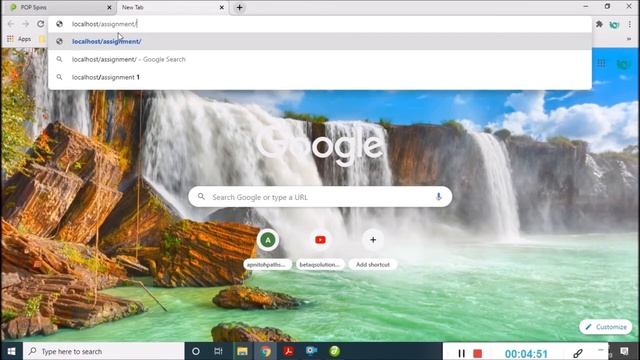This screenshot has width=640, height=360.
Task: Open the Extensions puzzle icon
Action: click(599, 24)
